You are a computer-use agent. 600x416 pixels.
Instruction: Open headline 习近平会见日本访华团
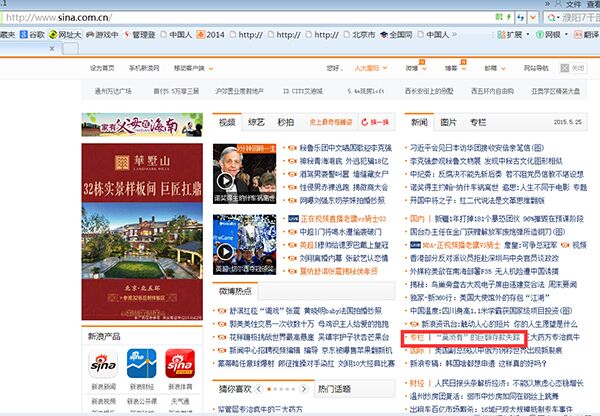pos(477,148)
